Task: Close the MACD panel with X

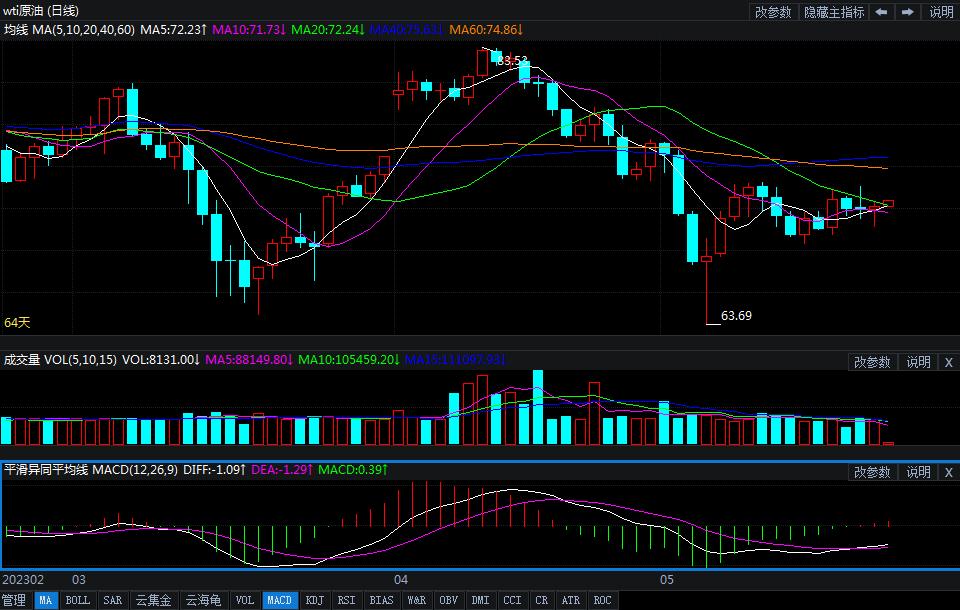Action: [948, 472]
